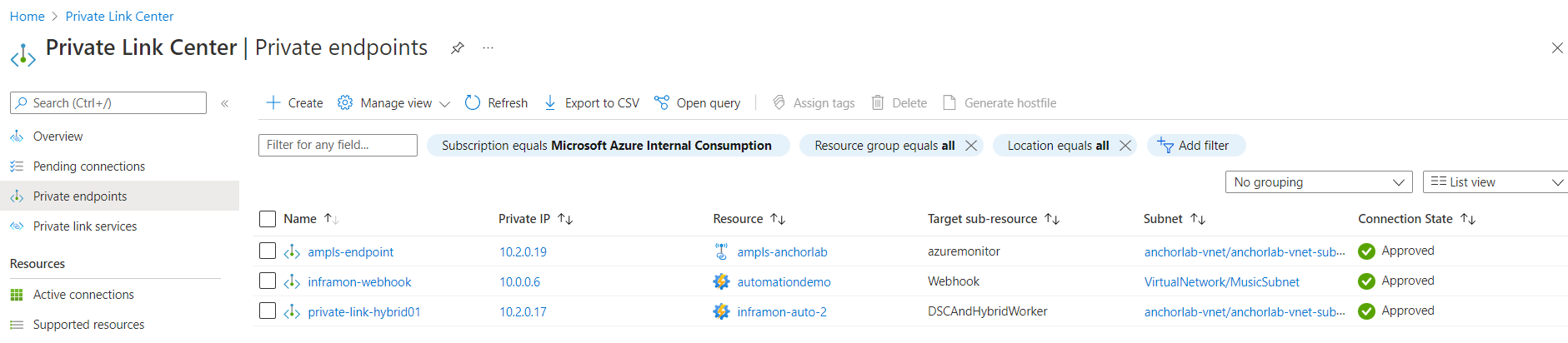The image size is (1568, 343).
Task: Click the Open query icon
Action: 662,102
